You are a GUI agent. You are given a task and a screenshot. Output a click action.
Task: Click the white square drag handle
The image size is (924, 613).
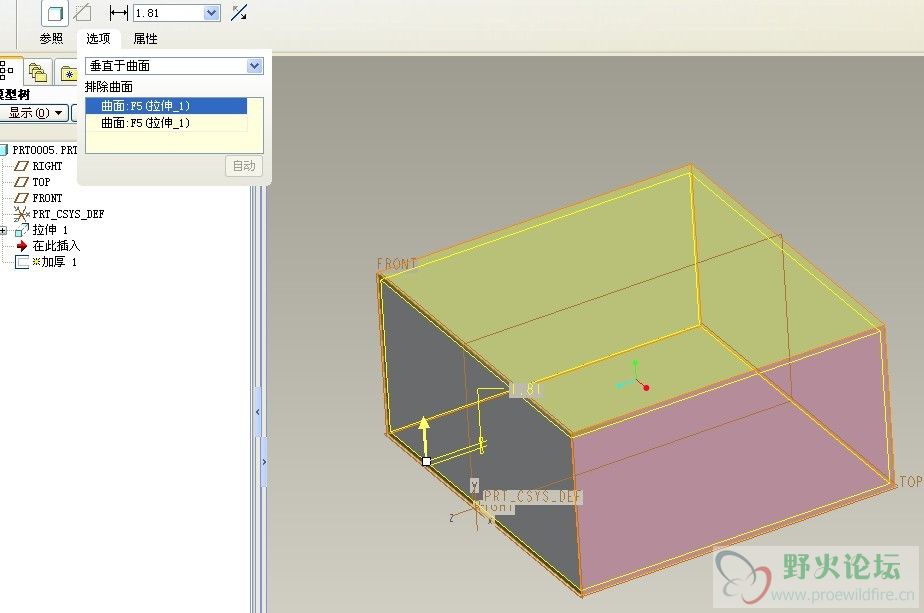(426, 461)
